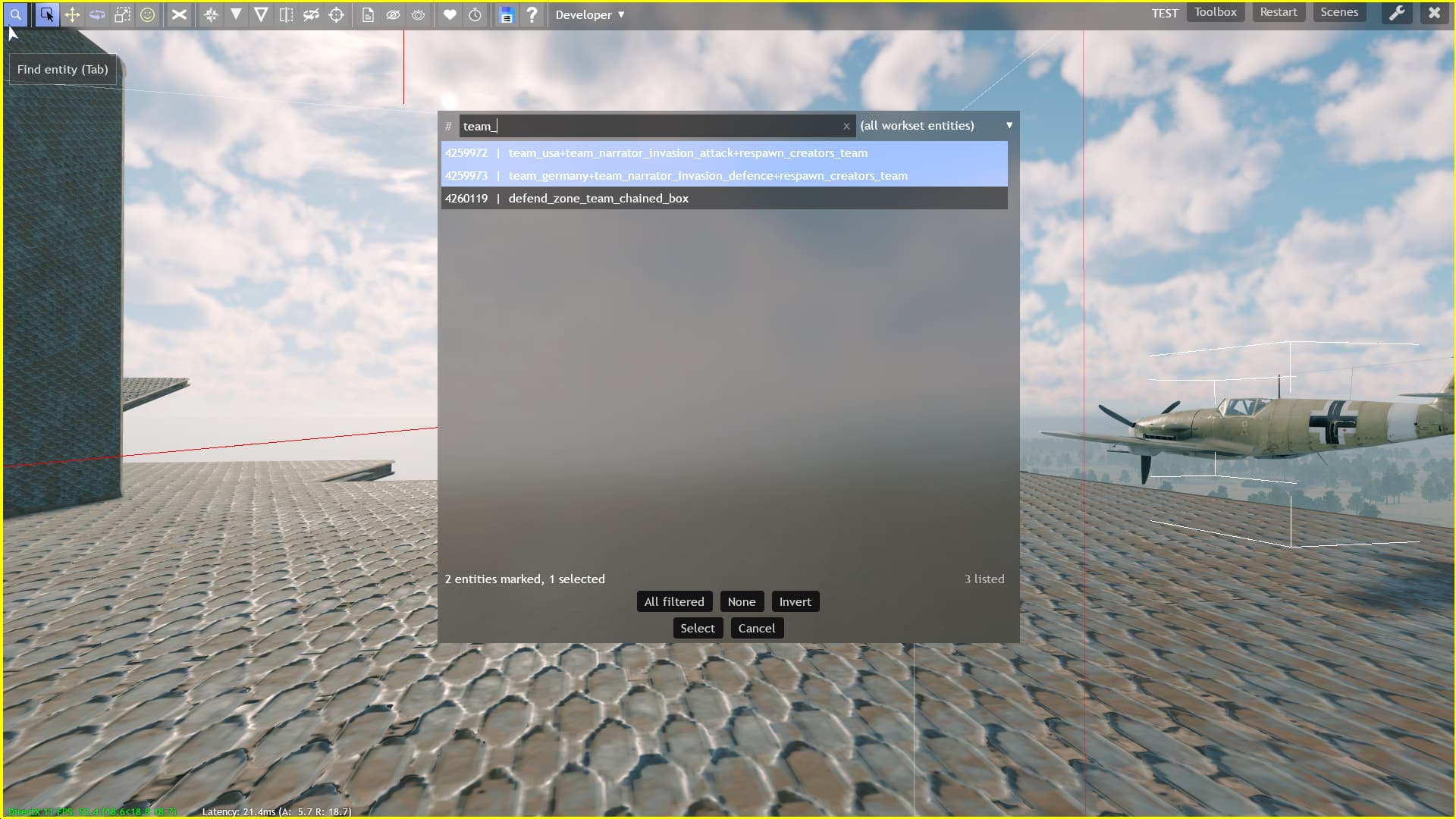Toggle the crossed-out eye visibility icon
The width and height of the screenshot is (1456, 819).
(393, 14)
